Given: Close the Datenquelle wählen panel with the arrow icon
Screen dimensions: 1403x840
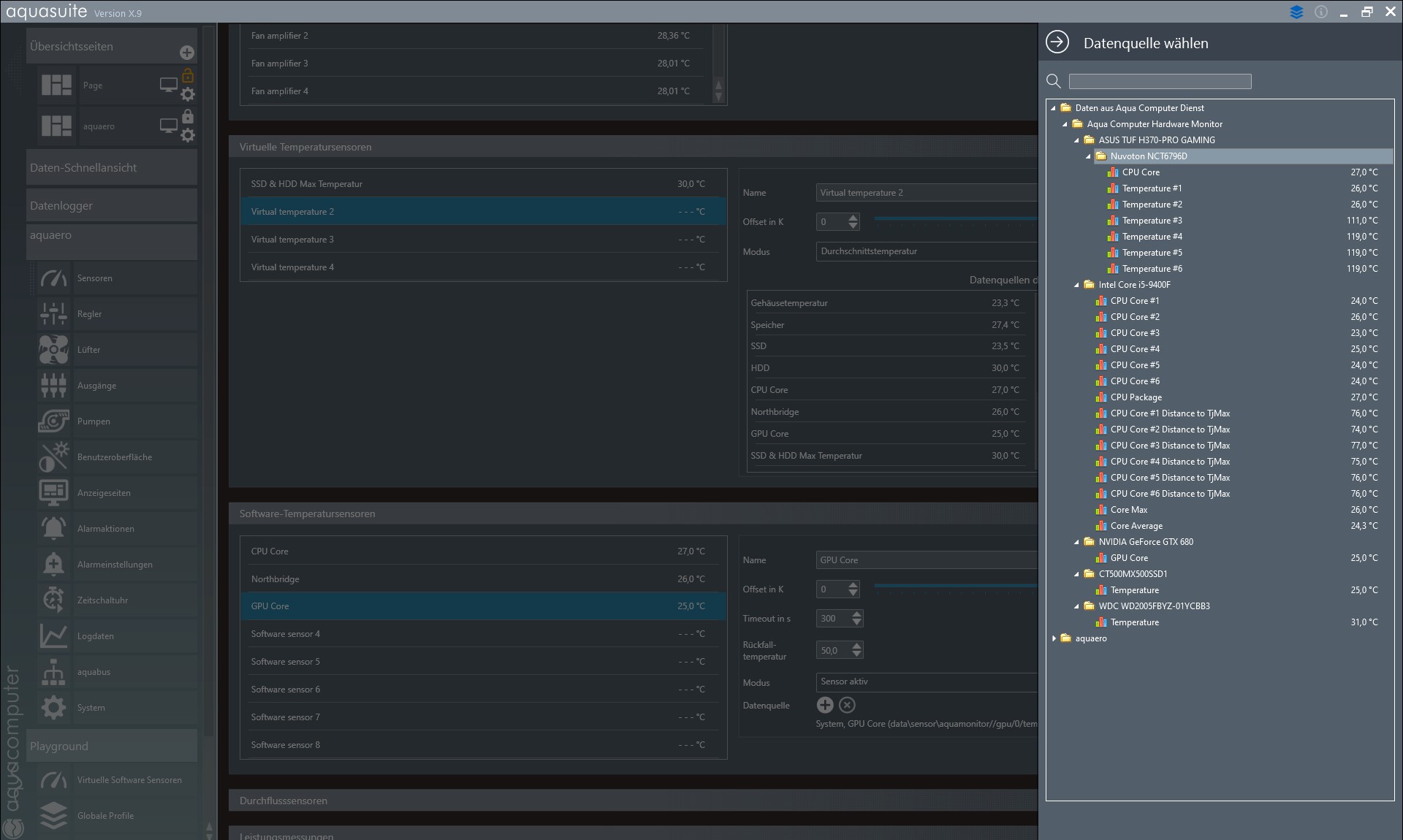Looking at the screenshot, I should click(x=1057, y=42).
